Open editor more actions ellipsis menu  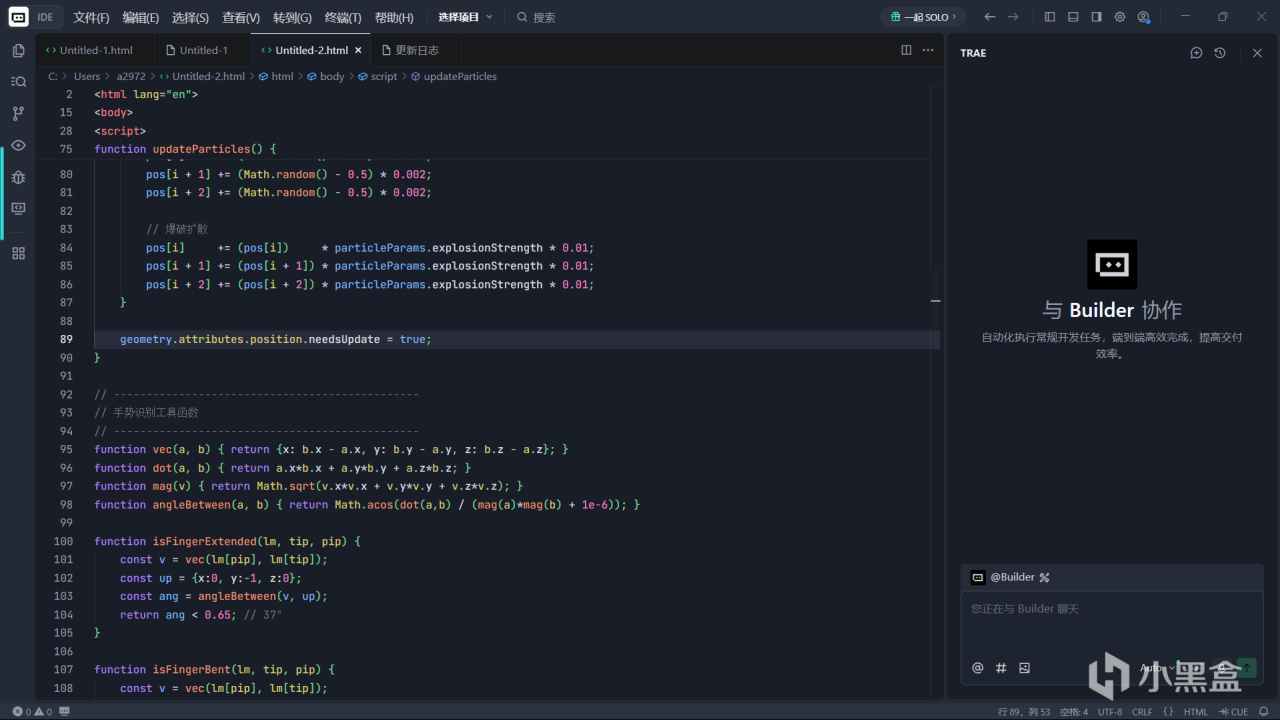[x=928, y=50]
